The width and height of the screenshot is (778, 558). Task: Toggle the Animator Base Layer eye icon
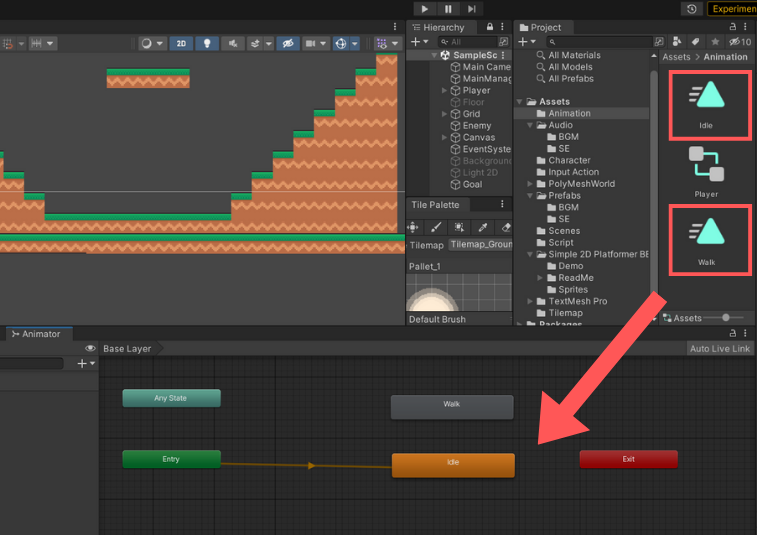click(91, 349)
